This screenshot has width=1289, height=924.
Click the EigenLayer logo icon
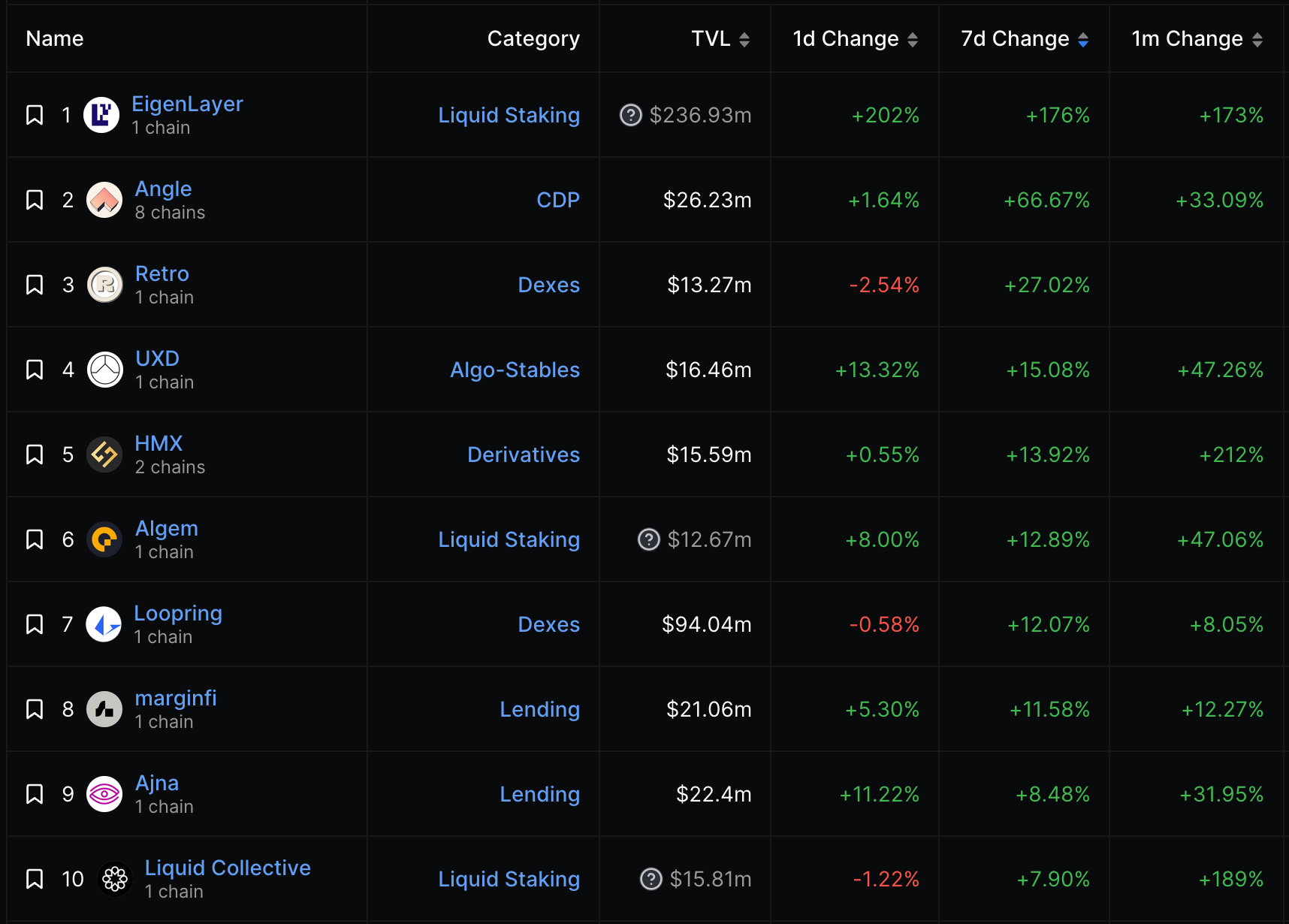click(x=101, y=115)
